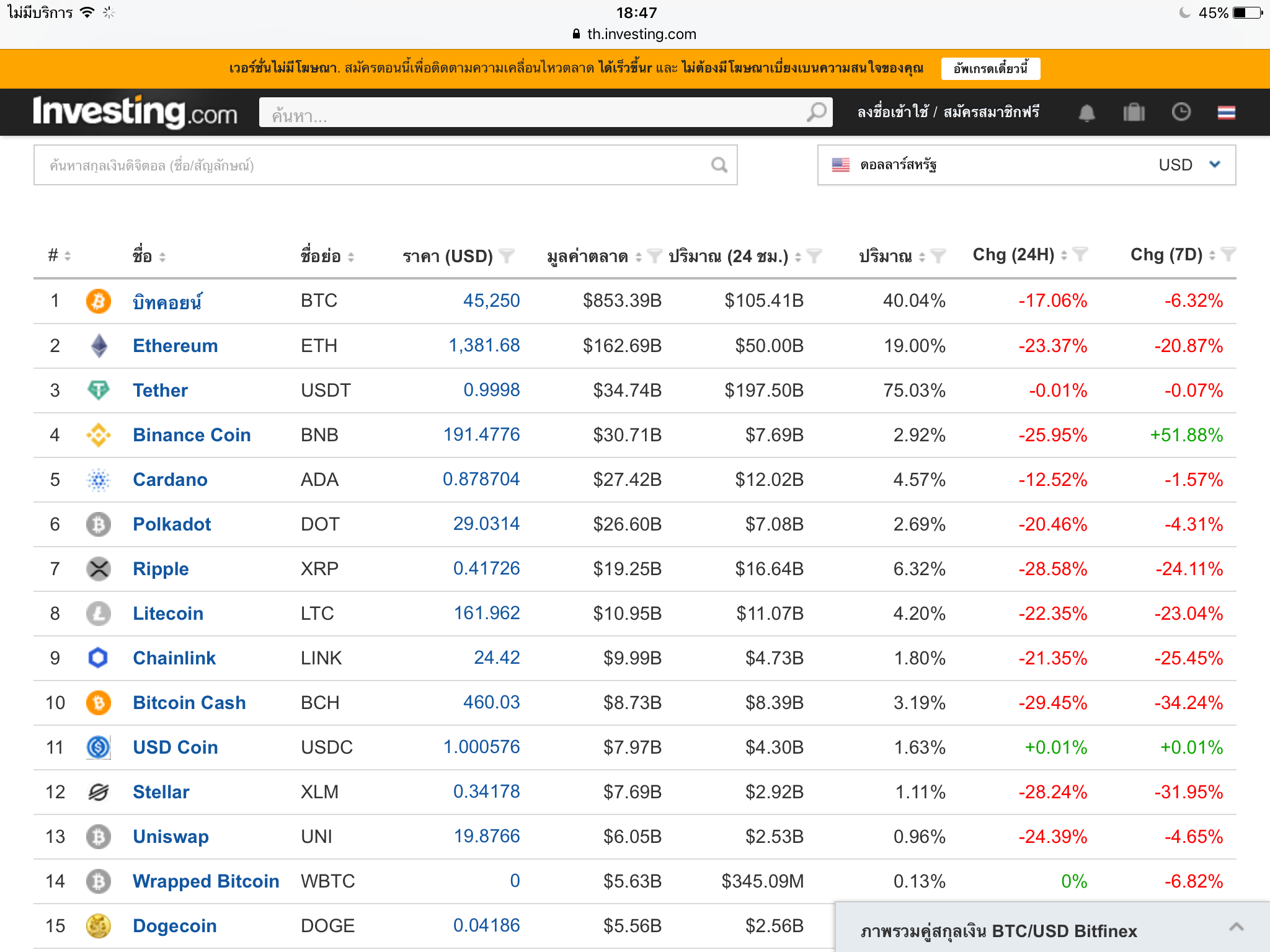The image size is (1270, 952).
Task: Open filter on the Chg (7D) column
Action: point(1228,254)
